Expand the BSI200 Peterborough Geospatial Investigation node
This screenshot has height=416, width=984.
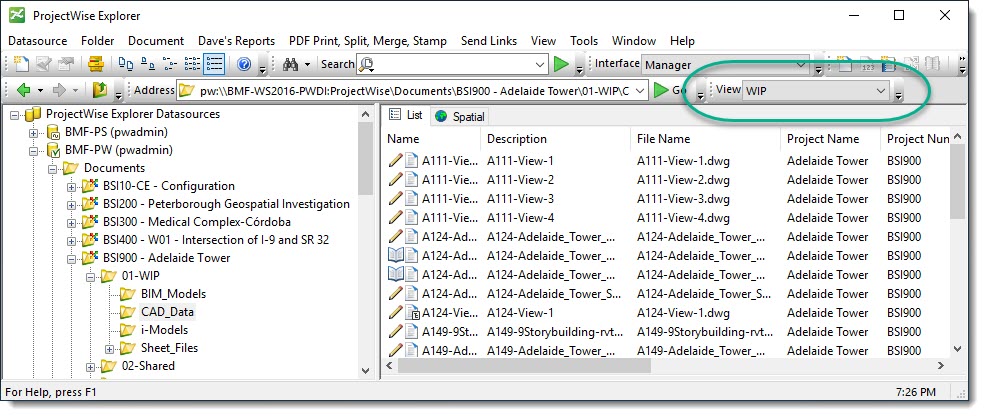click(x=72, y=204)
